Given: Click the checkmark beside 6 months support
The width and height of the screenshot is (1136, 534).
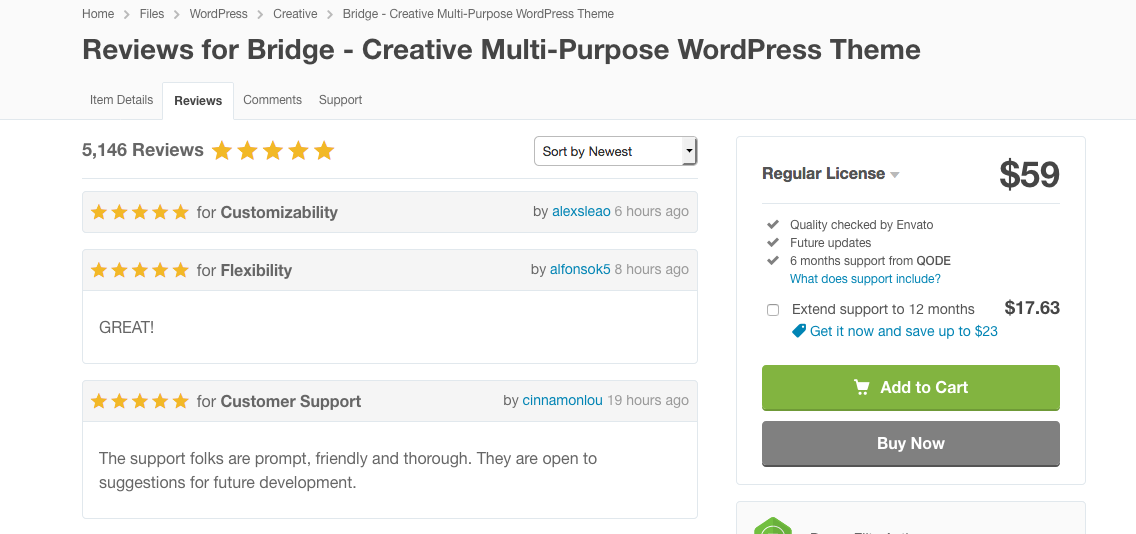Looking at the screenshot, I should pyautogui.click(x=773, y=261).
